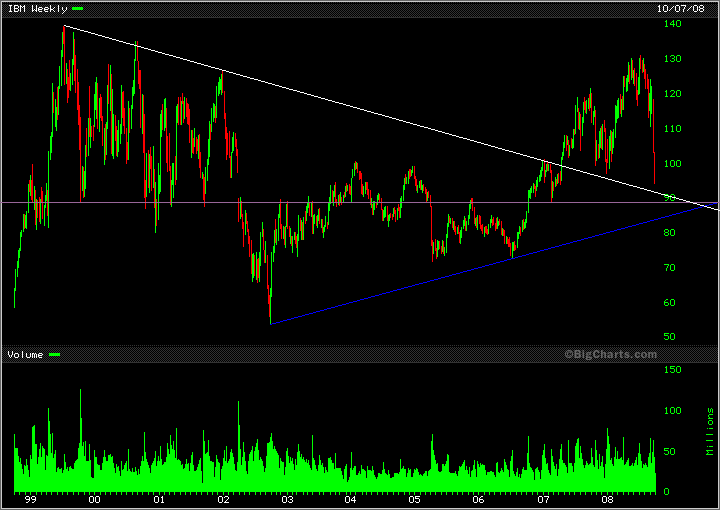Click the 00 year label
Viewport: 720px width, 510px height.
coord(95,499)
